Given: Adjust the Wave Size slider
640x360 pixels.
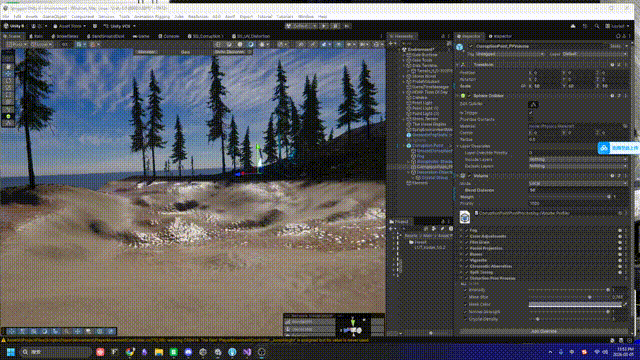Looking at the screenshot, I should click(x=569, y=297).
